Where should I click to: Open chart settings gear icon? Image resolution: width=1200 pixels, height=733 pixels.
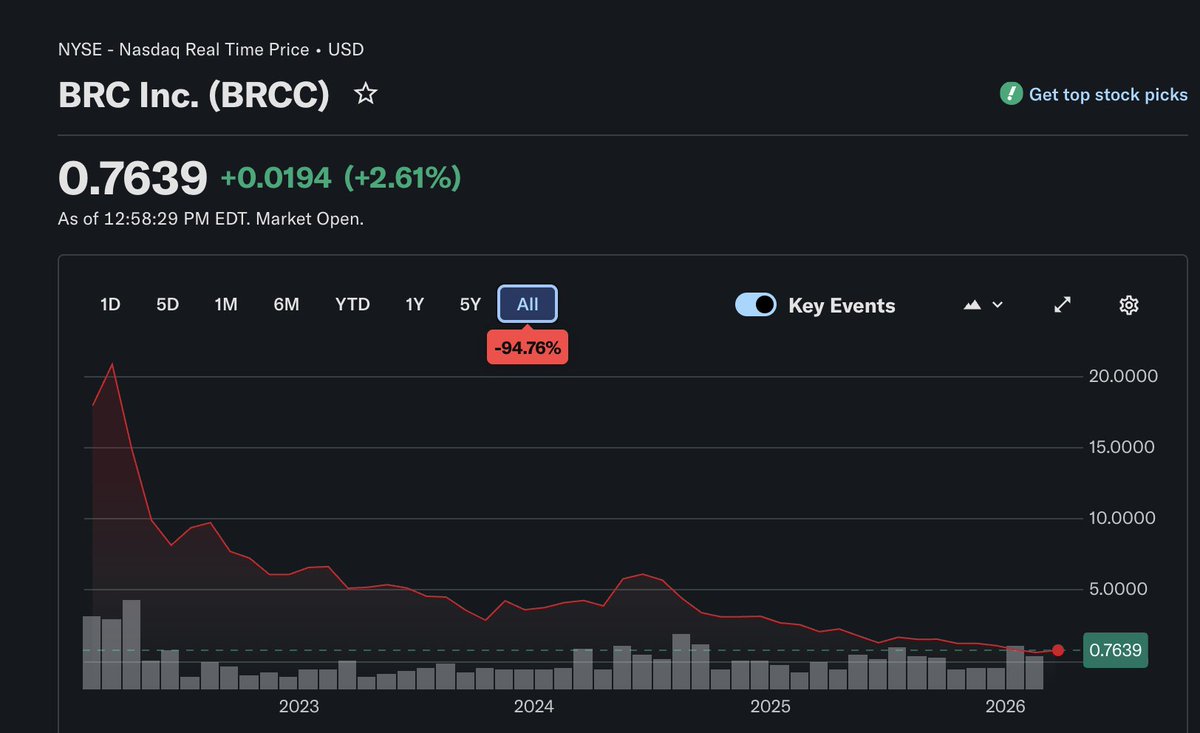pyautogui.click(x=1129, y=305)
